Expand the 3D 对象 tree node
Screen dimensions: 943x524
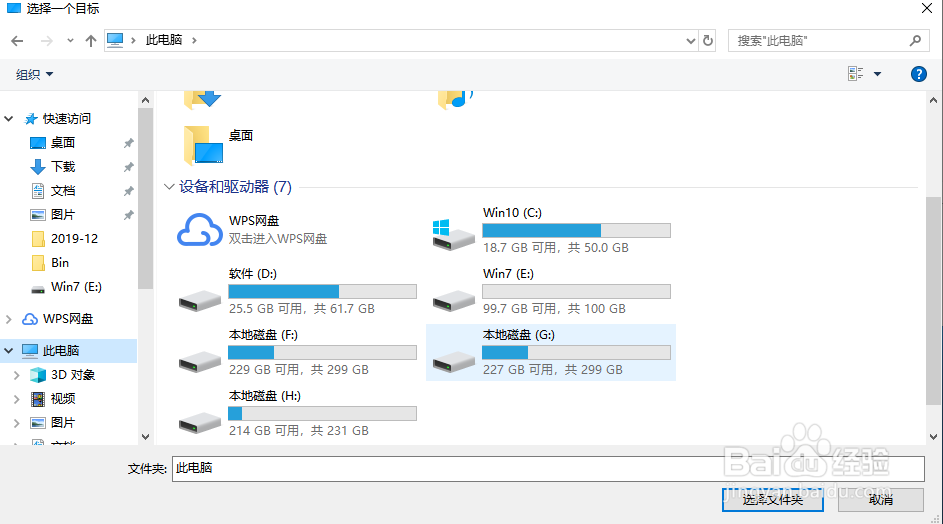click(17, 375)
